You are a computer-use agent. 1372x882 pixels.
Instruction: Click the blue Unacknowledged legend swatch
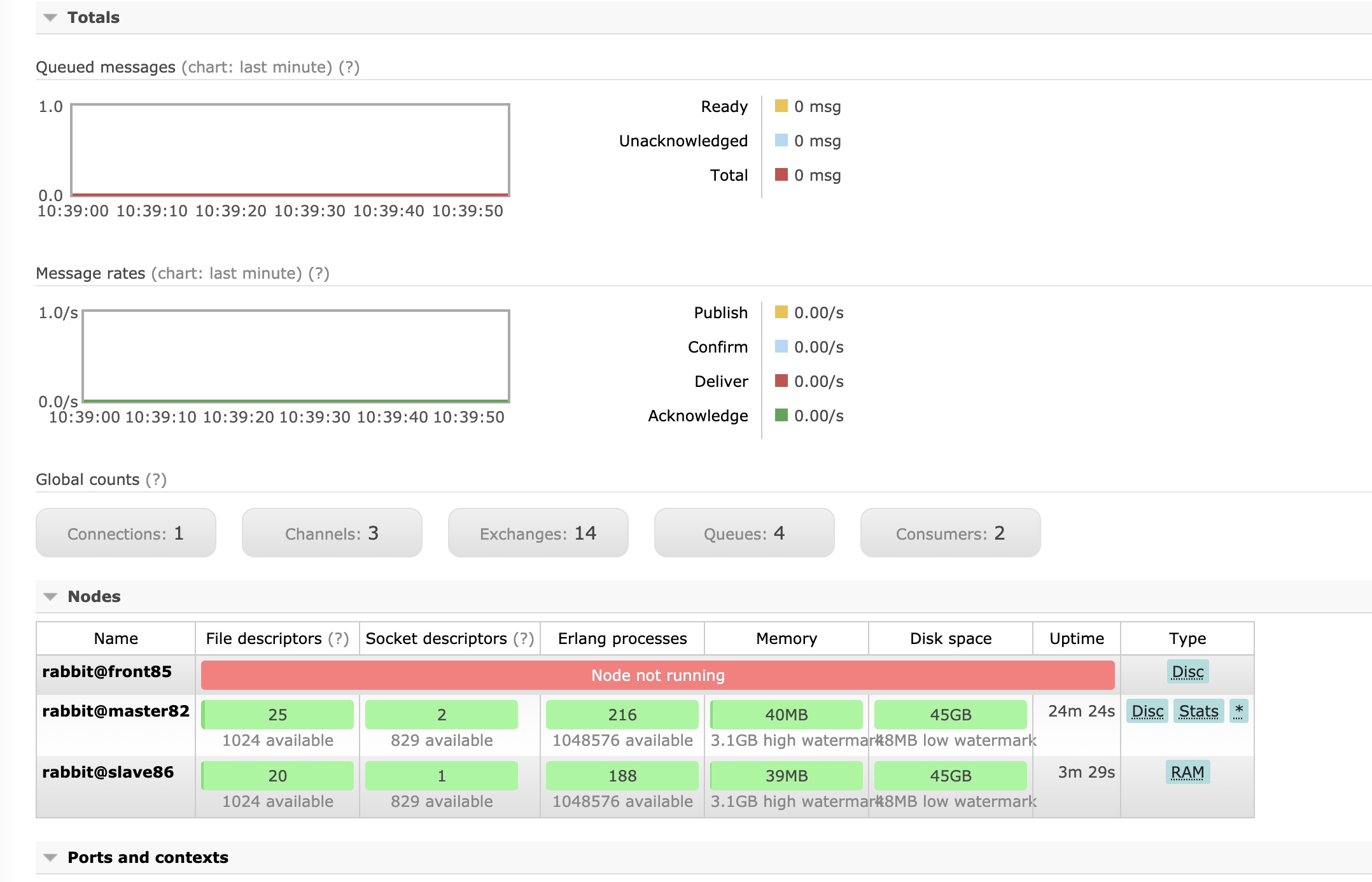[x=781, y=140]
